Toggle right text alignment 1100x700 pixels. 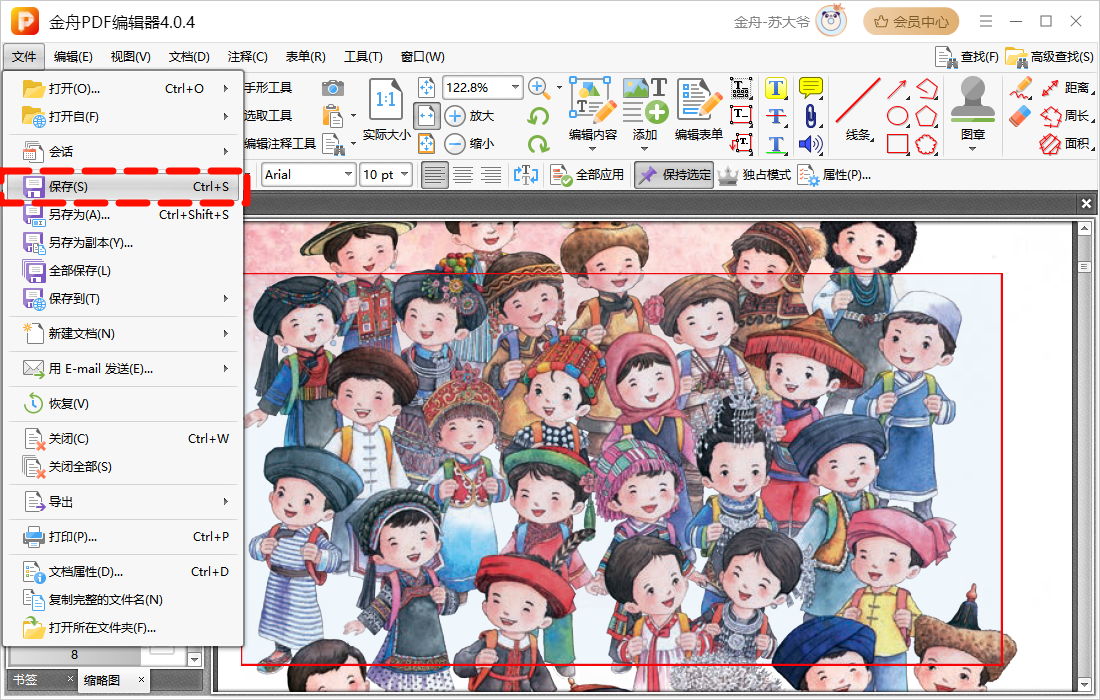pyautogui.click(x=490, y=175)
